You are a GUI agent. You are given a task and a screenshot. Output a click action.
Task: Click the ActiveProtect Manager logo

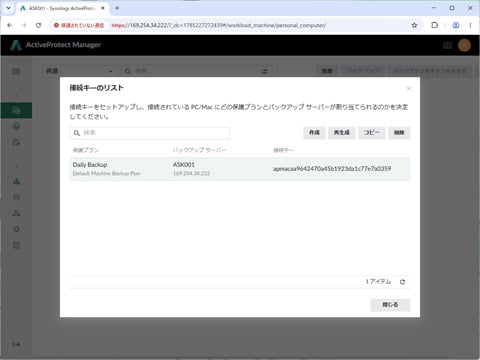(x=55, y=45)
